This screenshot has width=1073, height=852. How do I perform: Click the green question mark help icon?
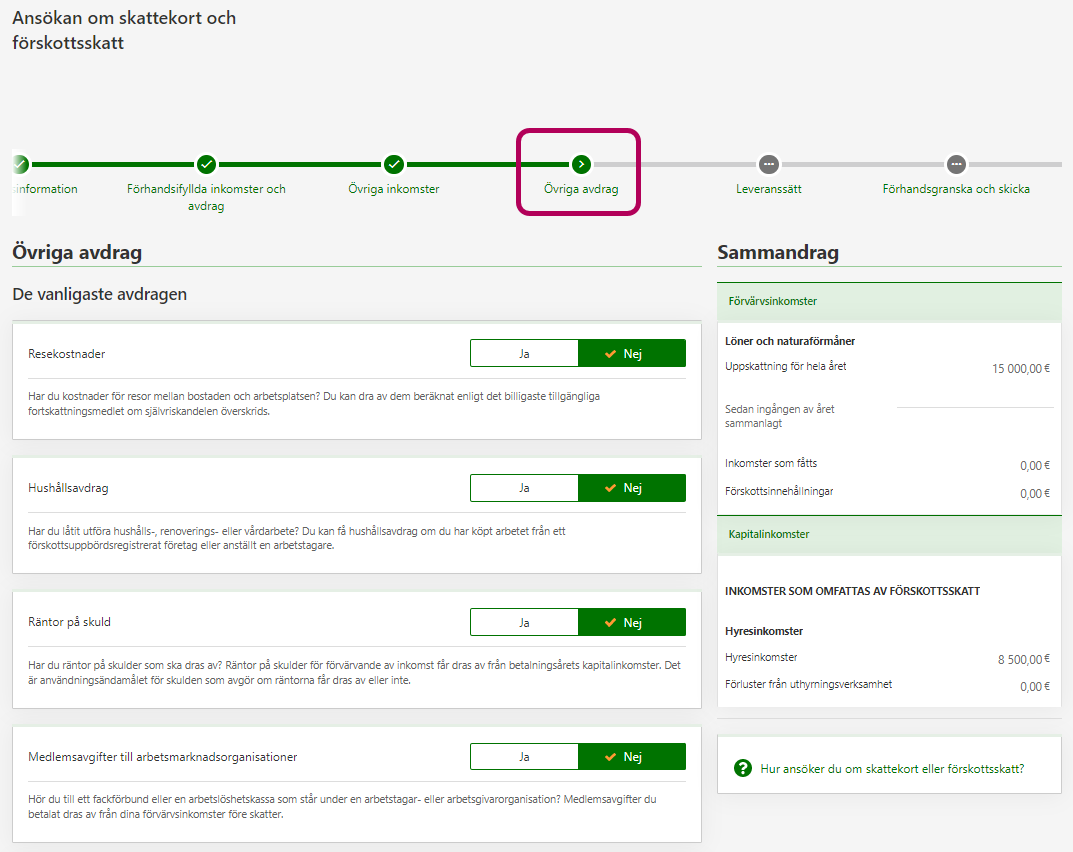(742, 768)
